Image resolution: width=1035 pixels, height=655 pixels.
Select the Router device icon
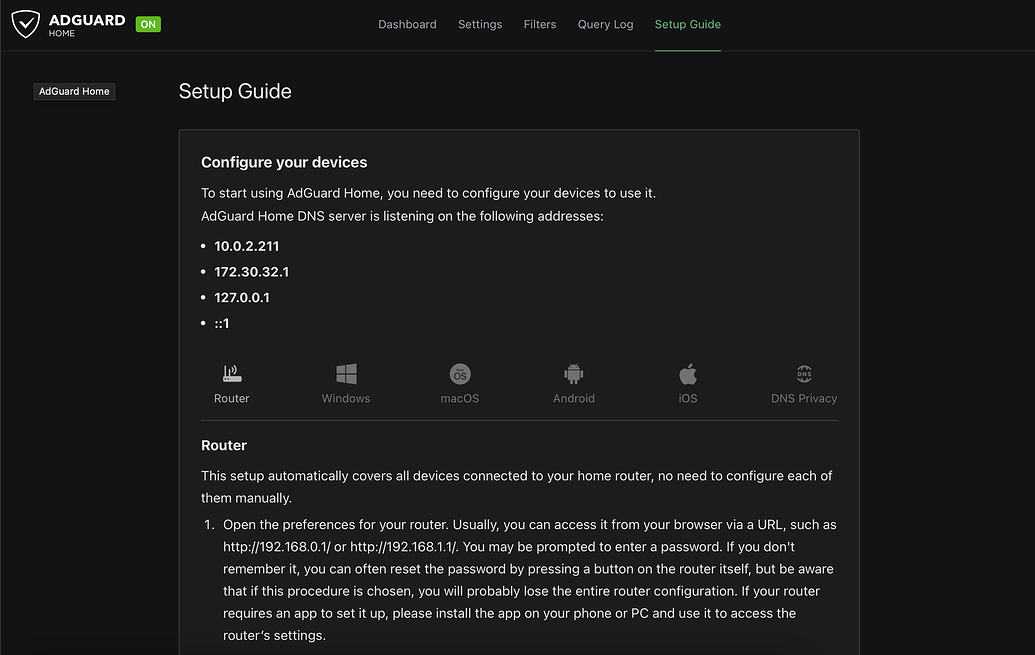[x=232, y=374]
